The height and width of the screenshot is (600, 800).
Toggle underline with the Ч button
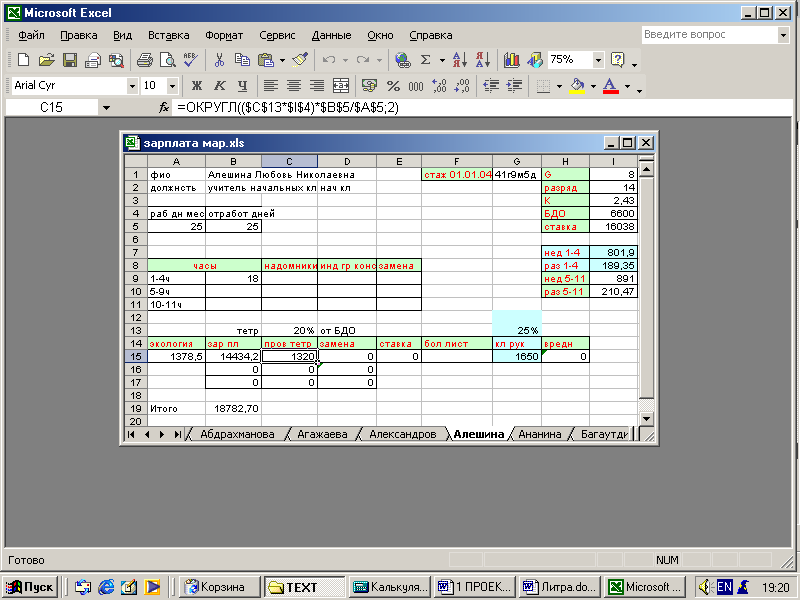point(241,86)
